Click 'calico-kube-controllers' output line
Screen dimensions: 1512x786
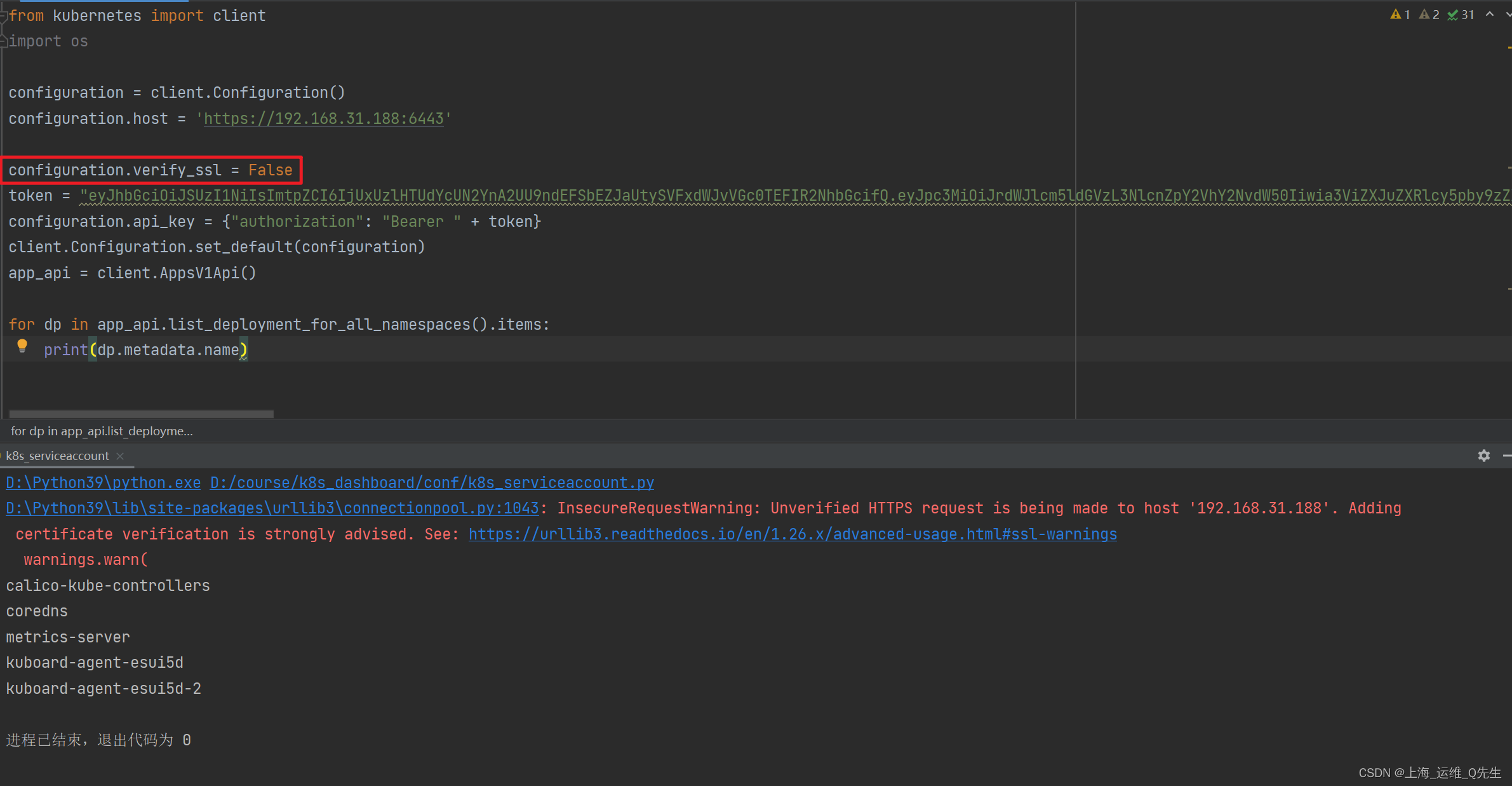tap(108, 586)
